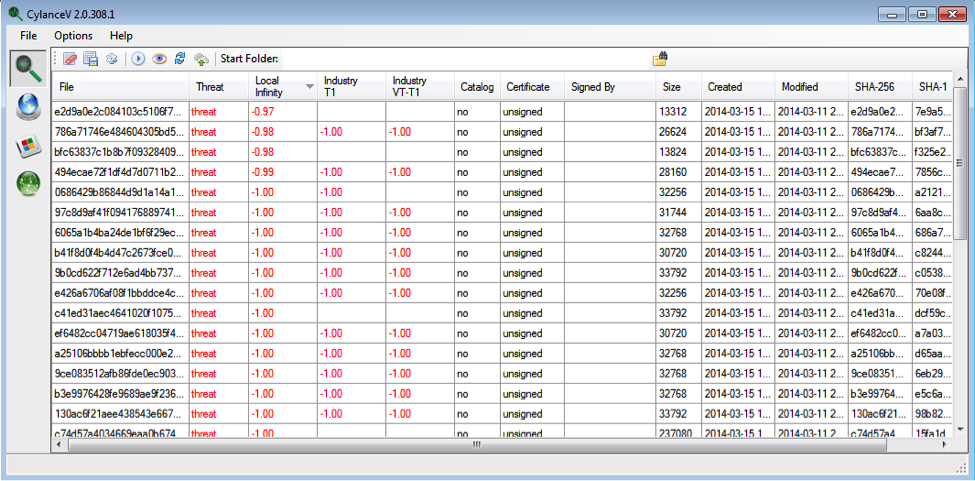Image resolution: width=975 pixels, height=481 pixels.
Task: Select file row 786a71746e484604305bd5...
Action: coord(502,132)
